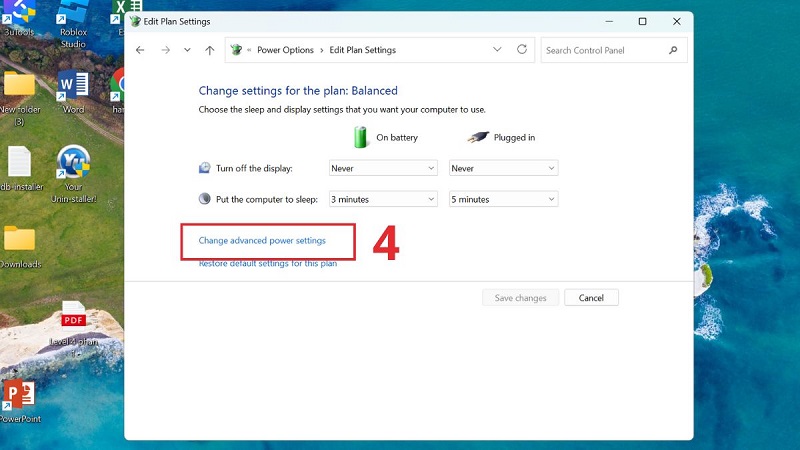Select the Downloads folder on the desktop

(19, 243)
